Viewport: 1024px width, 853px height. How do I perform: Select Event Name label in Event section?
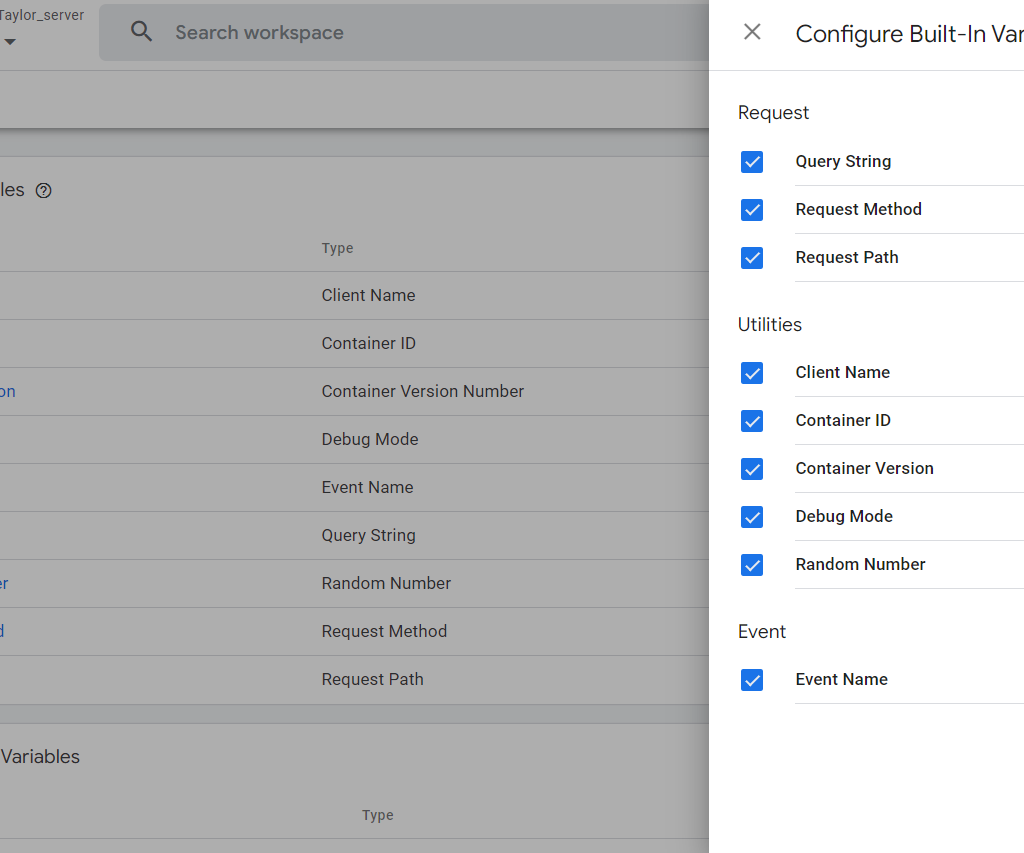841,679
